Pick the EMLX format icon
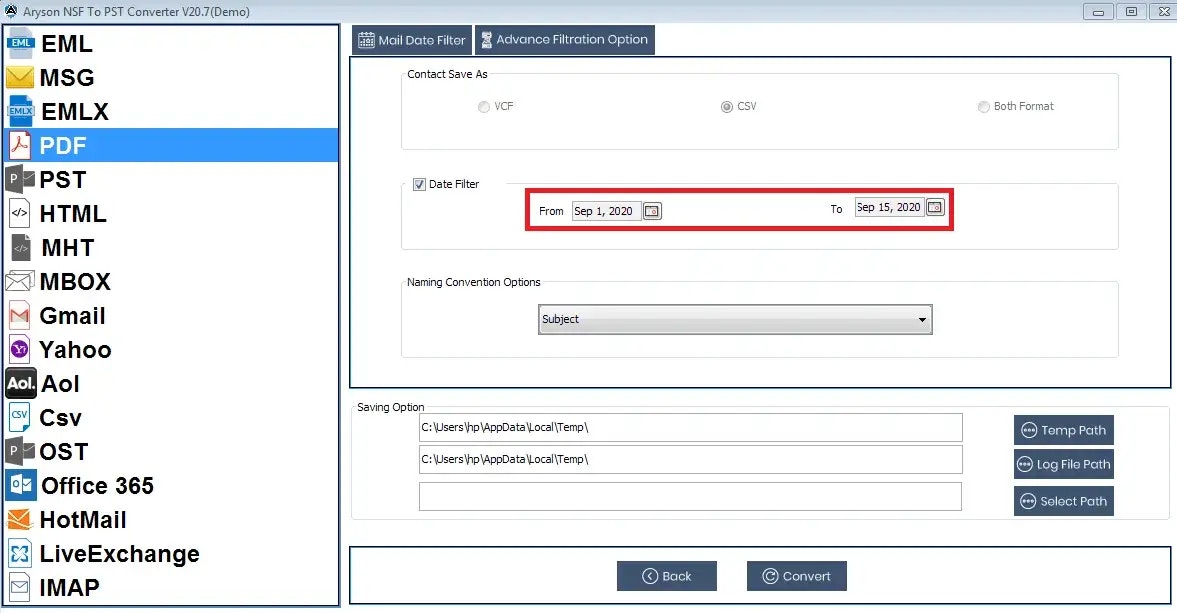 tap(20, 112)
